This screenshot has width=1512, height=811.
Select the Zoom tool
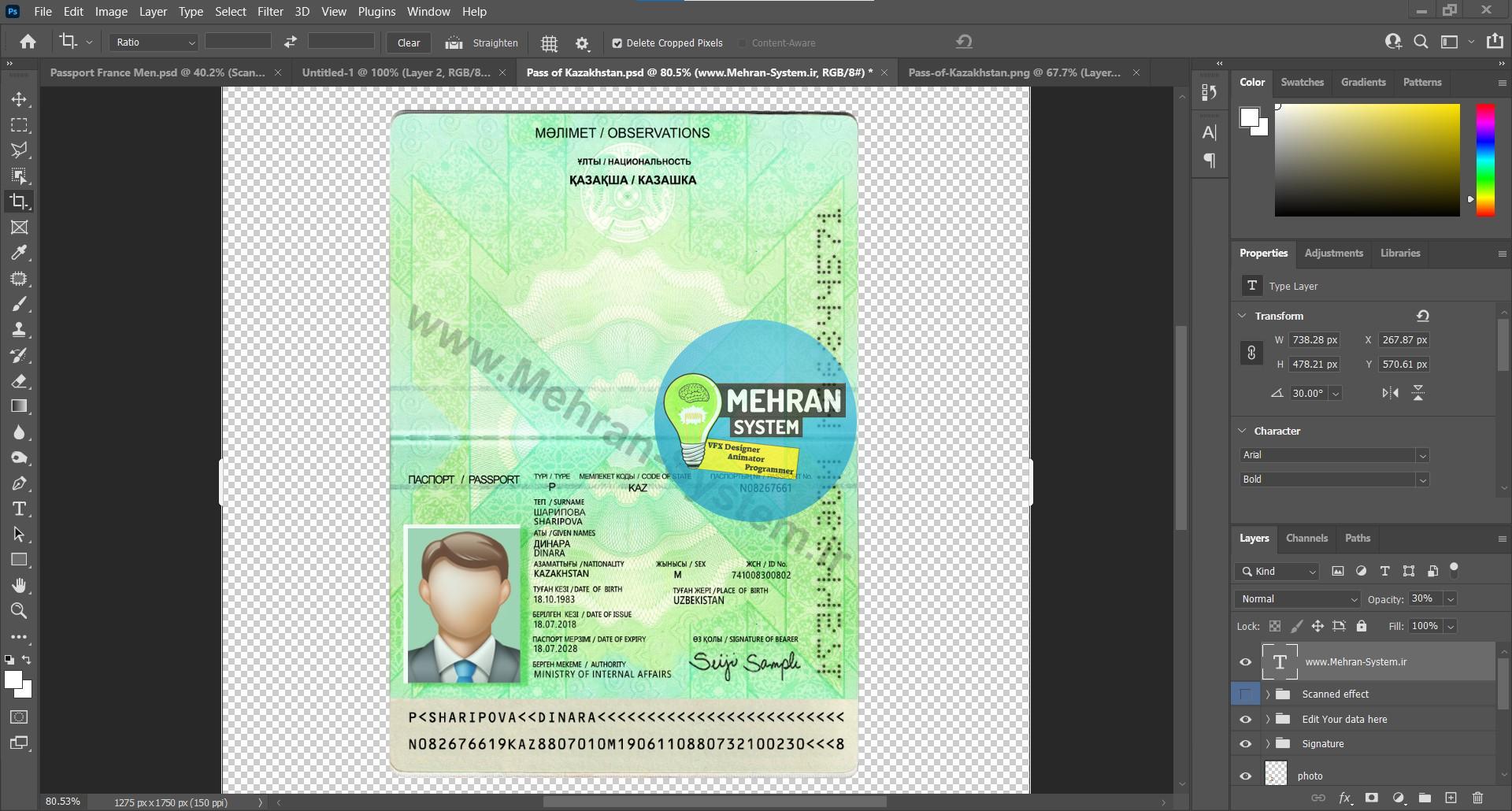(20, 611)
